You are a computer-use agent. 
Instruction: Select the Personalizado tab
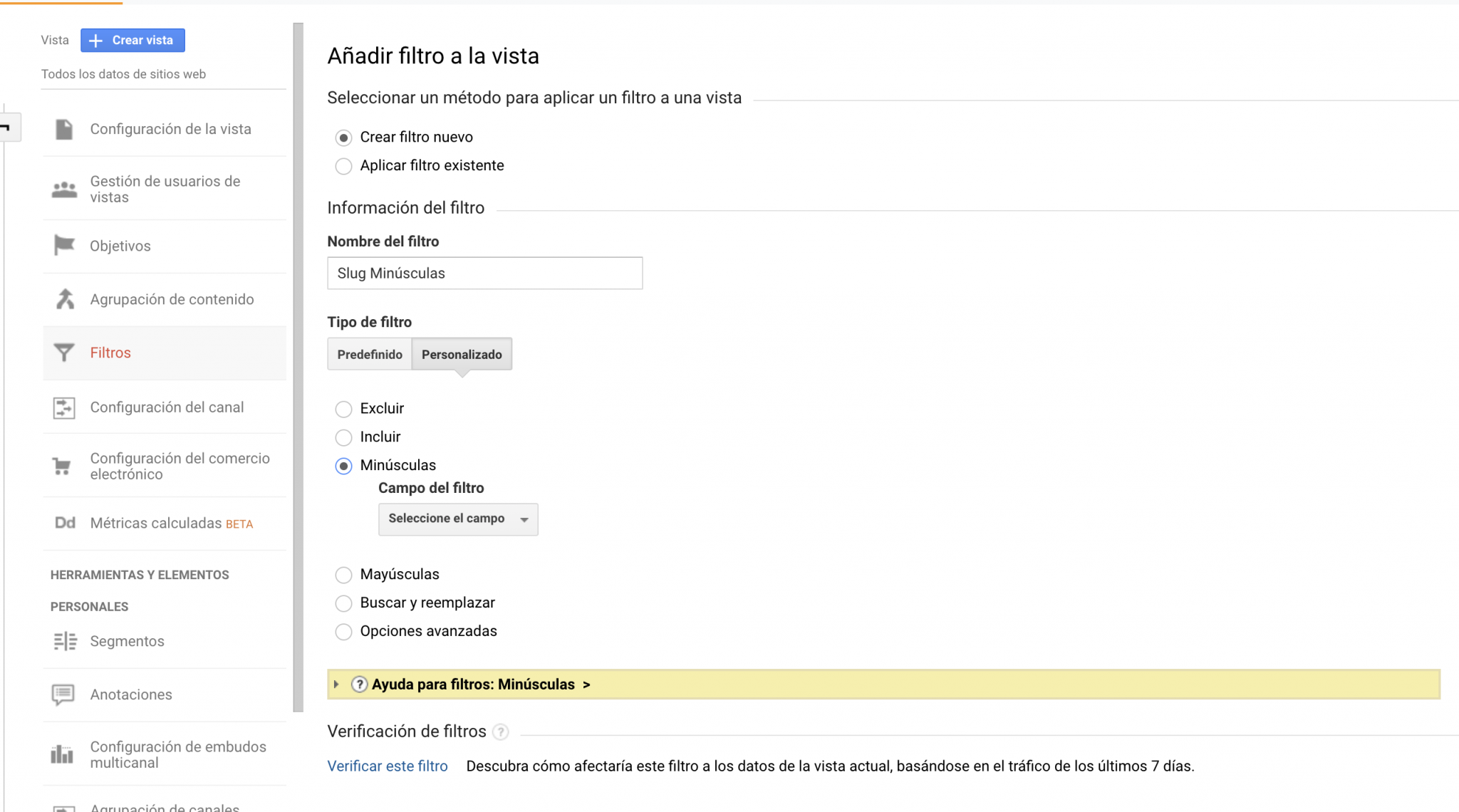coord(462,354)
